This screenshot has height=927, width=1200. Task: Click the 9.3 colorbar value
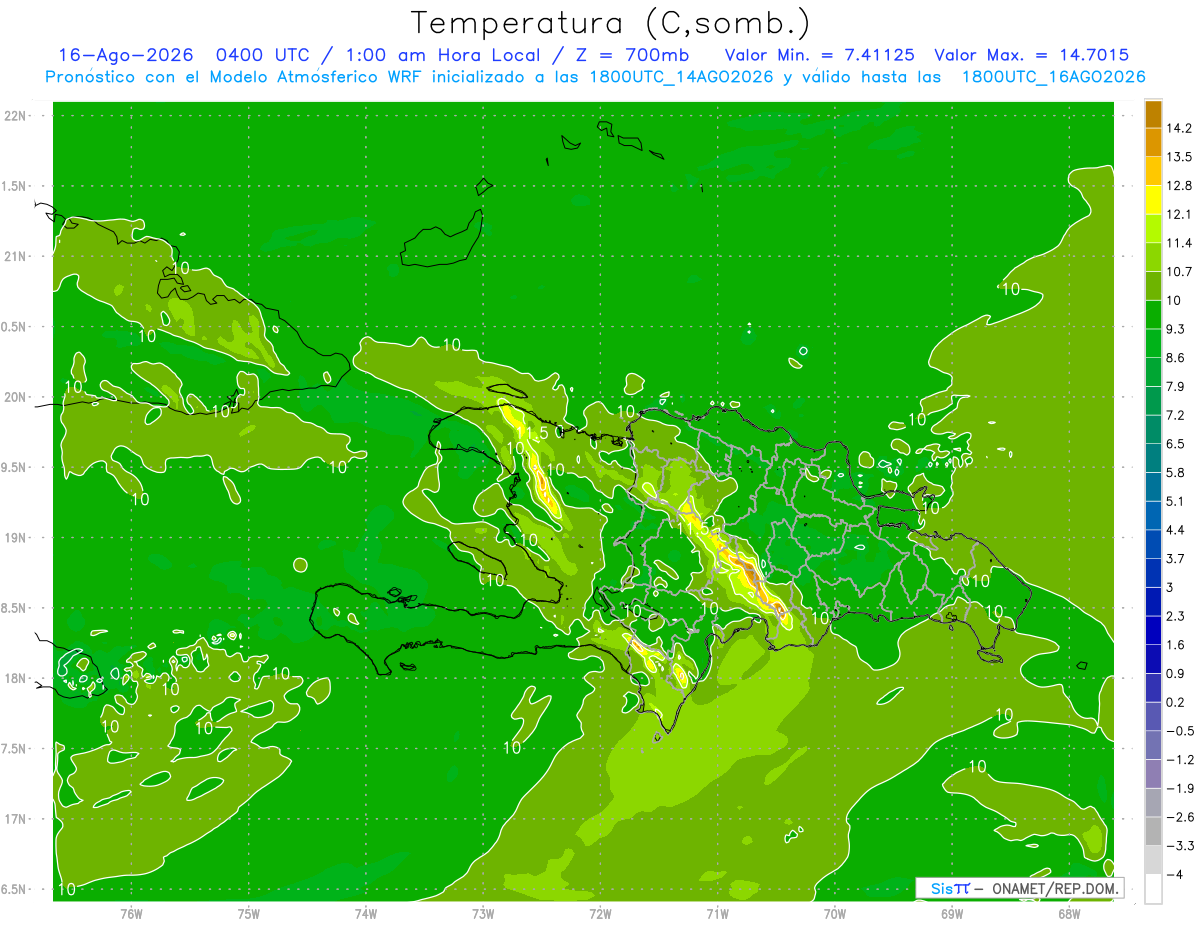tap(1175, 329)
